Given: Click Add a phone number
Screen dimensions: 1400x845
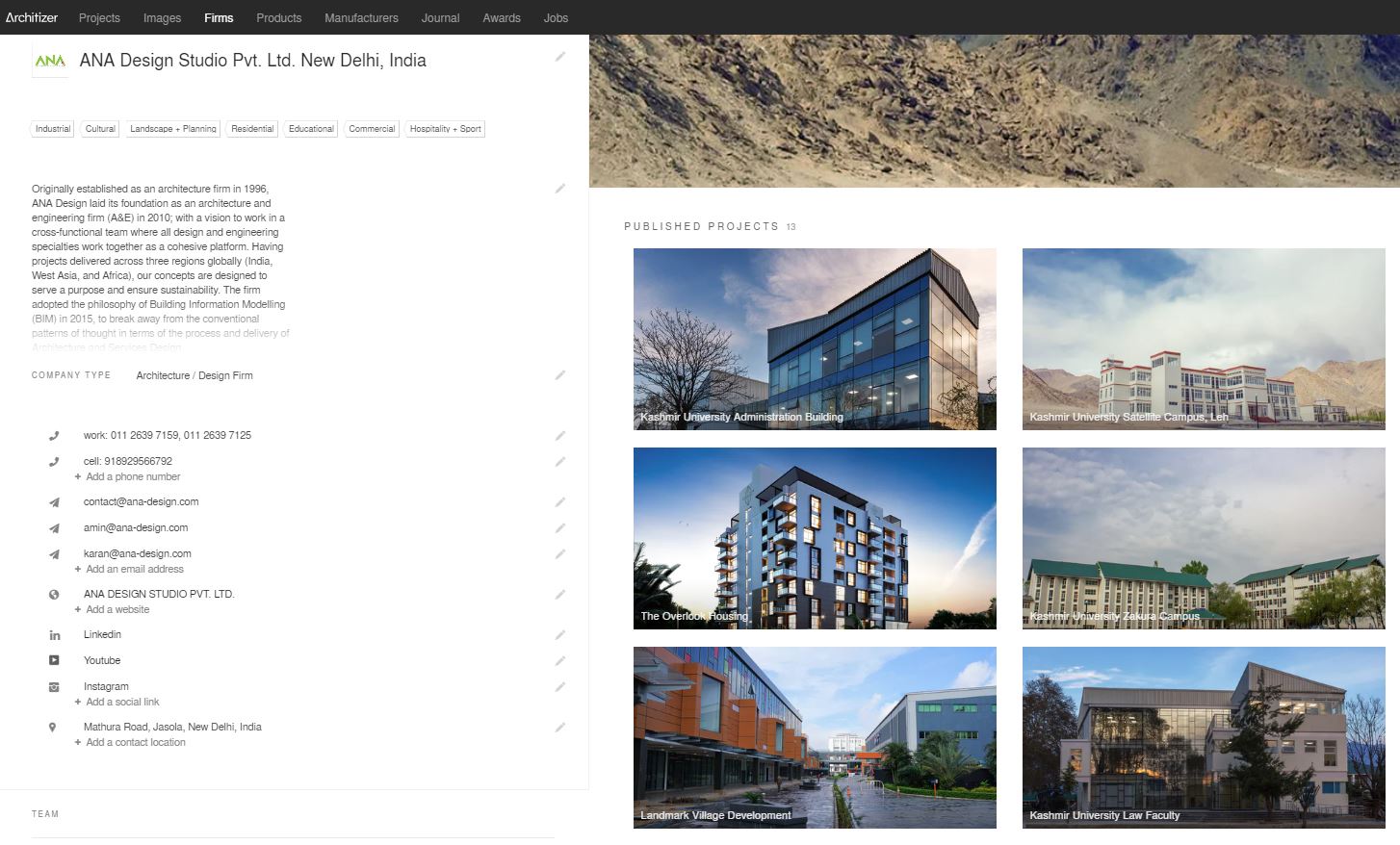Looking at the screenshot, I should 132,476.
